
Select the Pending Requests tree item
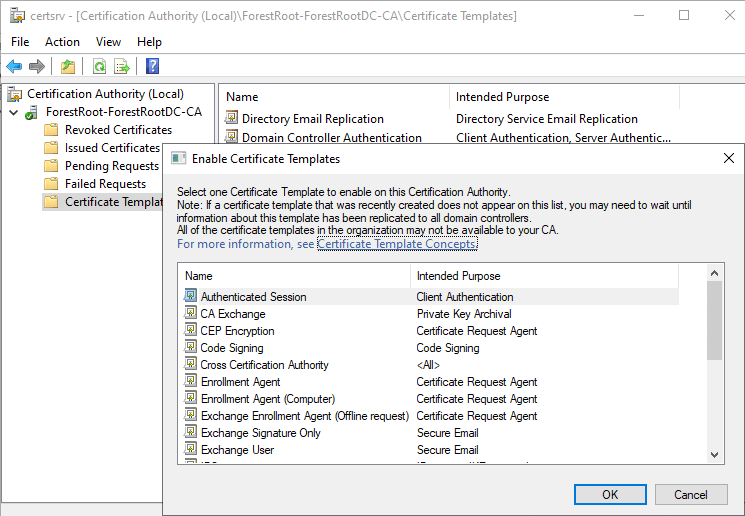point(111,166)
